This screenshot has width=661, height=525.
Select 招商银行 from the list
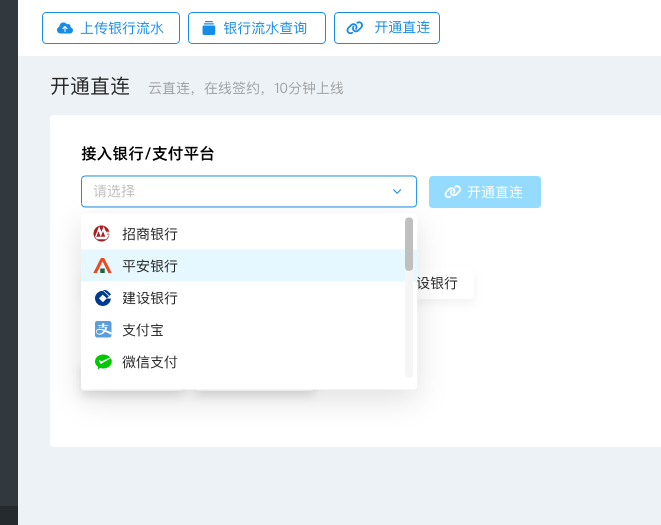pos(243,234)
